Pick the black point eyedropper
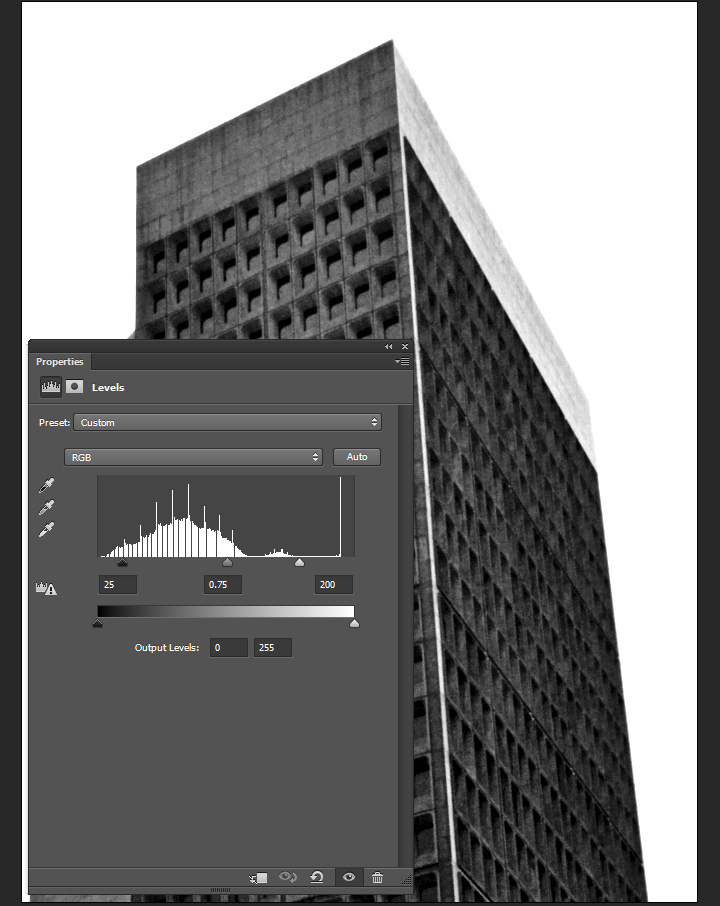 coord(46,485)
